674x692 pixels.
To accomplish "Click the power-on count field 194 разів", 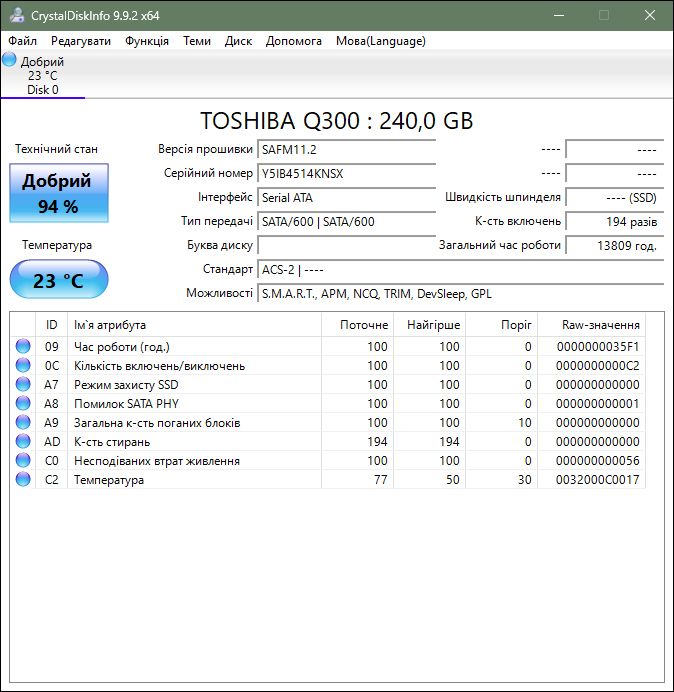I will [x=614, y=221].
